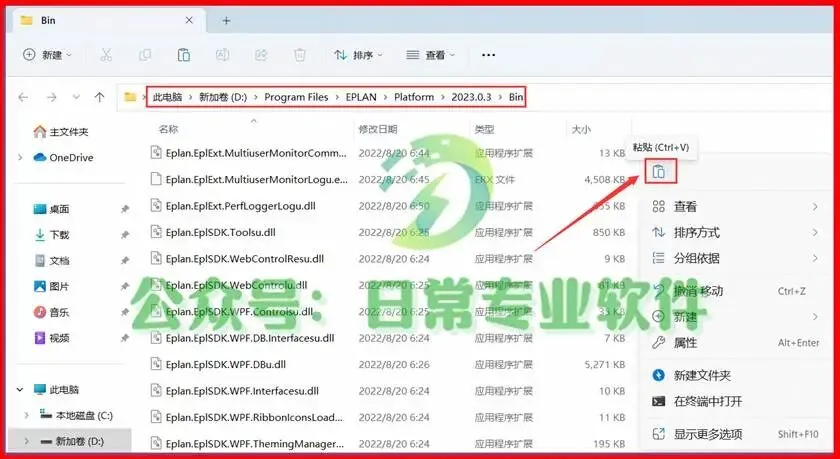Sort by the 大小 column header
Image resolution: width=840 pixels, height=459 pixels.
581,129
